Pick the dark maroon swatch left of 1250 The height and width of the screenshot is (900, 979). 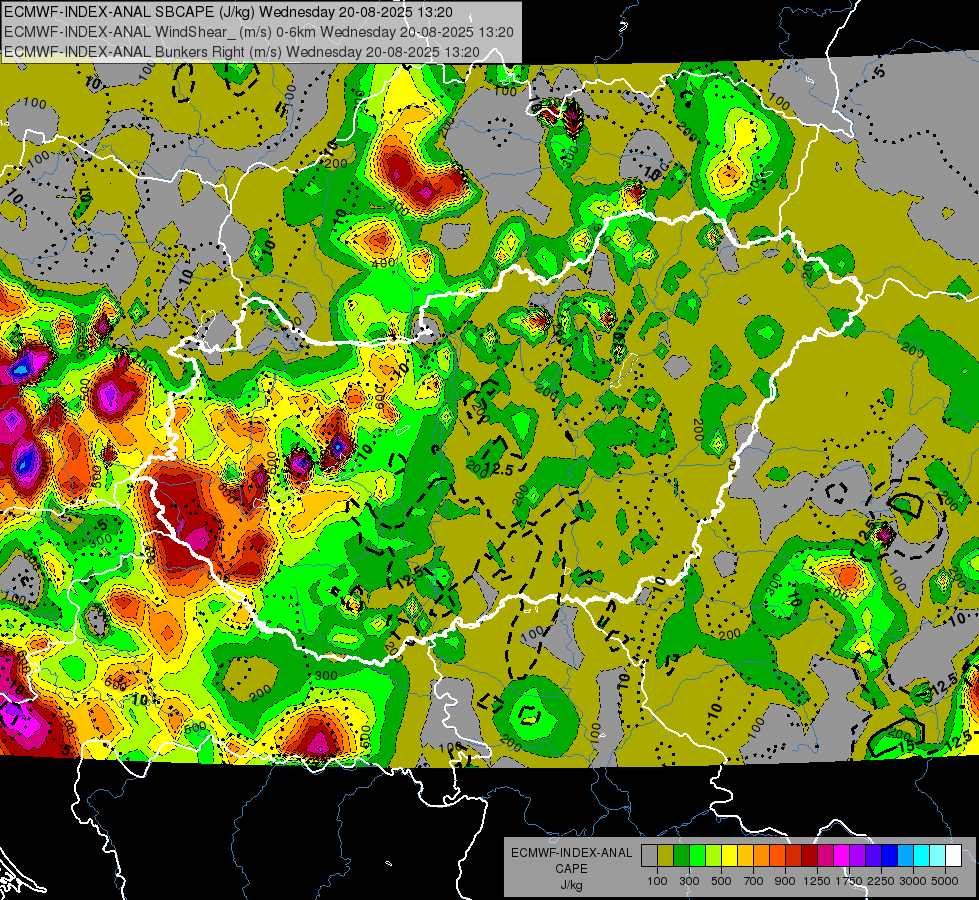pyautogui.click(x=809, y=856)
